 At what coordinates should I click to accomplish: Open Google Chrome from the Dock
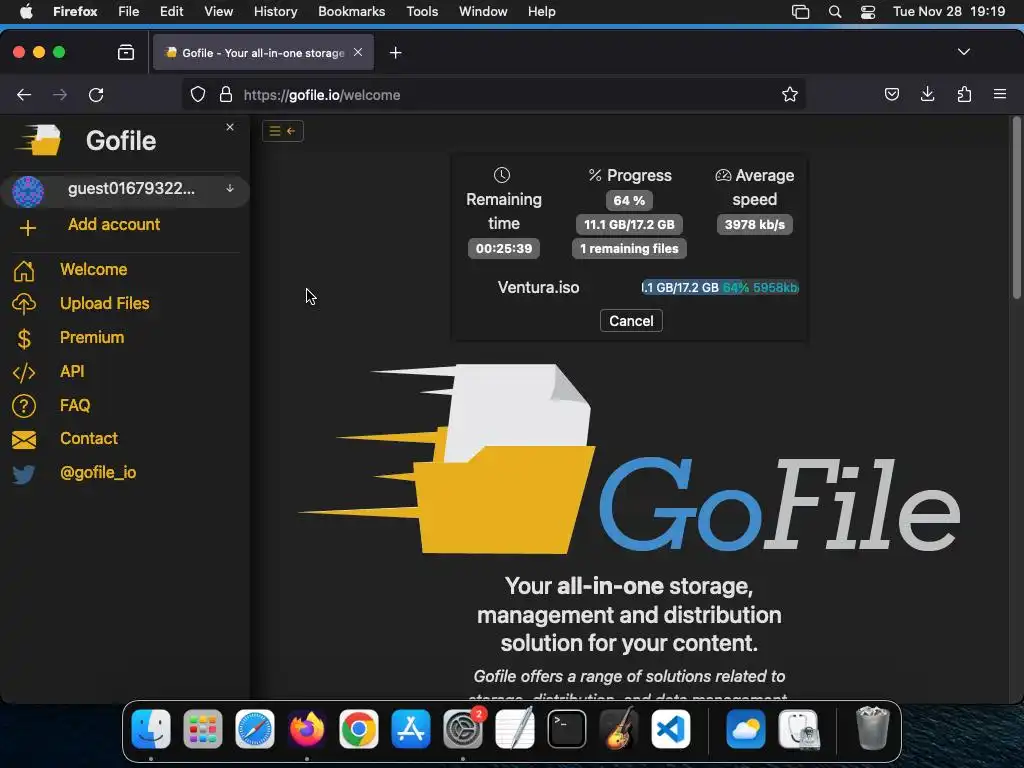tap(359, 729)
